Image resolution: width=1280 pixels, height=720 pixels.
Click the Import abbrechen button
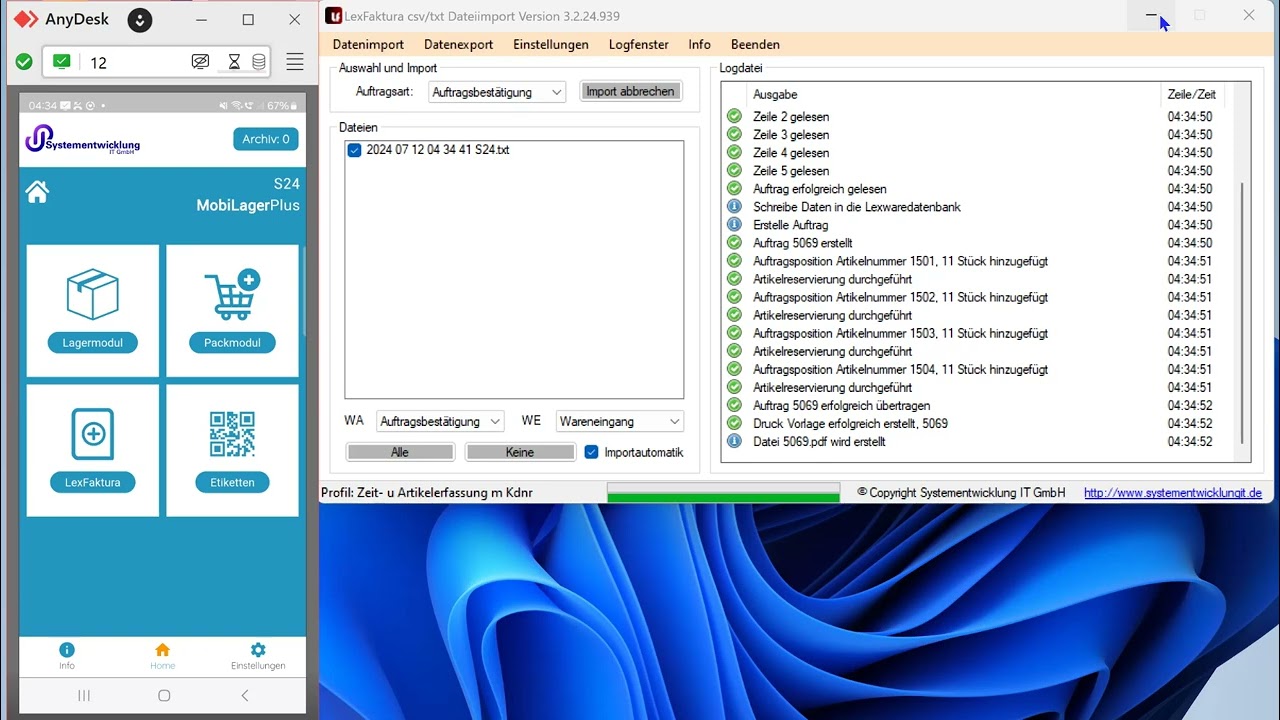pos(631,91)
